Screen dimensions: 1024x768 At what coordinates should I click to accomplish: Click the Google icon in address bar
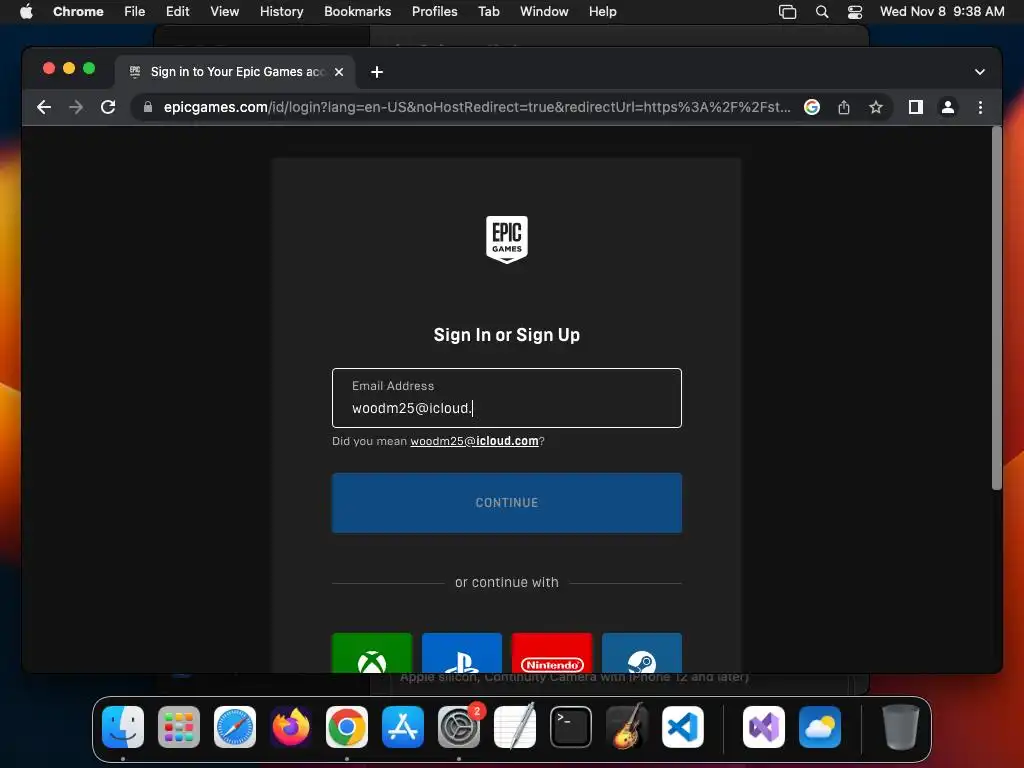tap(812, 107)
